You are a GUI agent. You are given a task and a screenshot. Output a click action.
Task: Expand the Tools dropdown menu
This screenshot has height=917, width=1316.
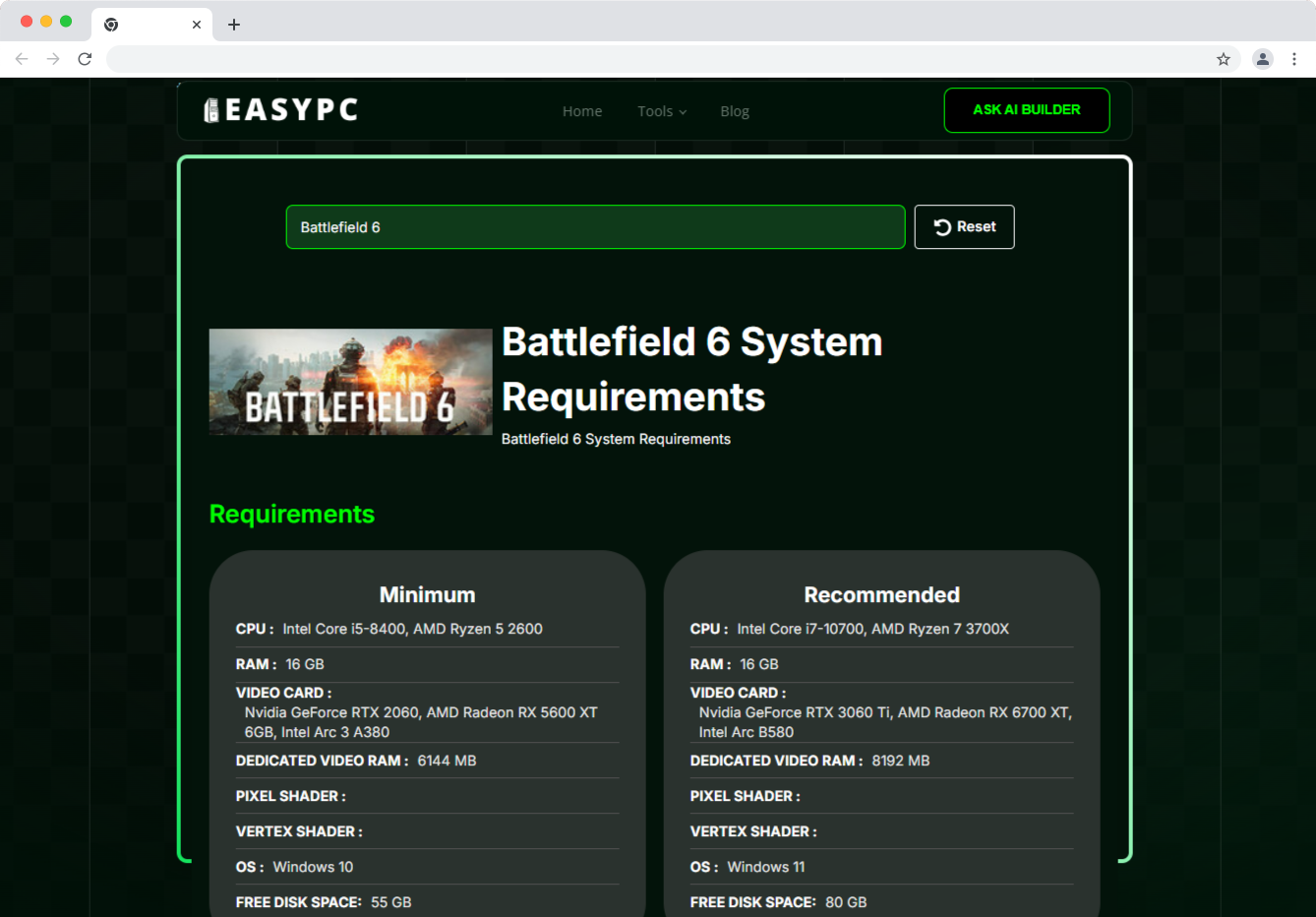[661, 111]
